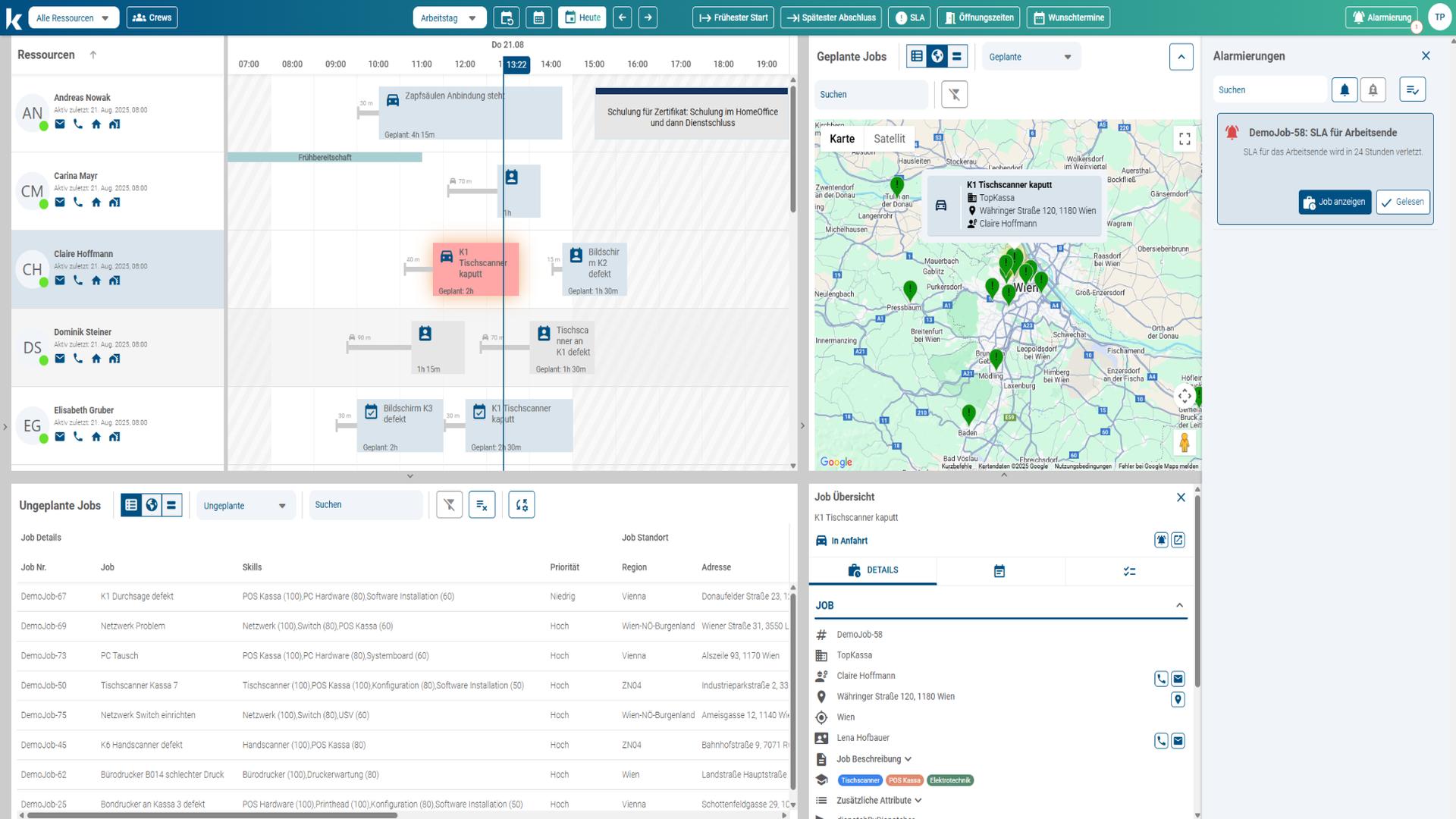Toggle the filled bell alarm filter
This screenshot has width=1456, height=819.
1344,89
